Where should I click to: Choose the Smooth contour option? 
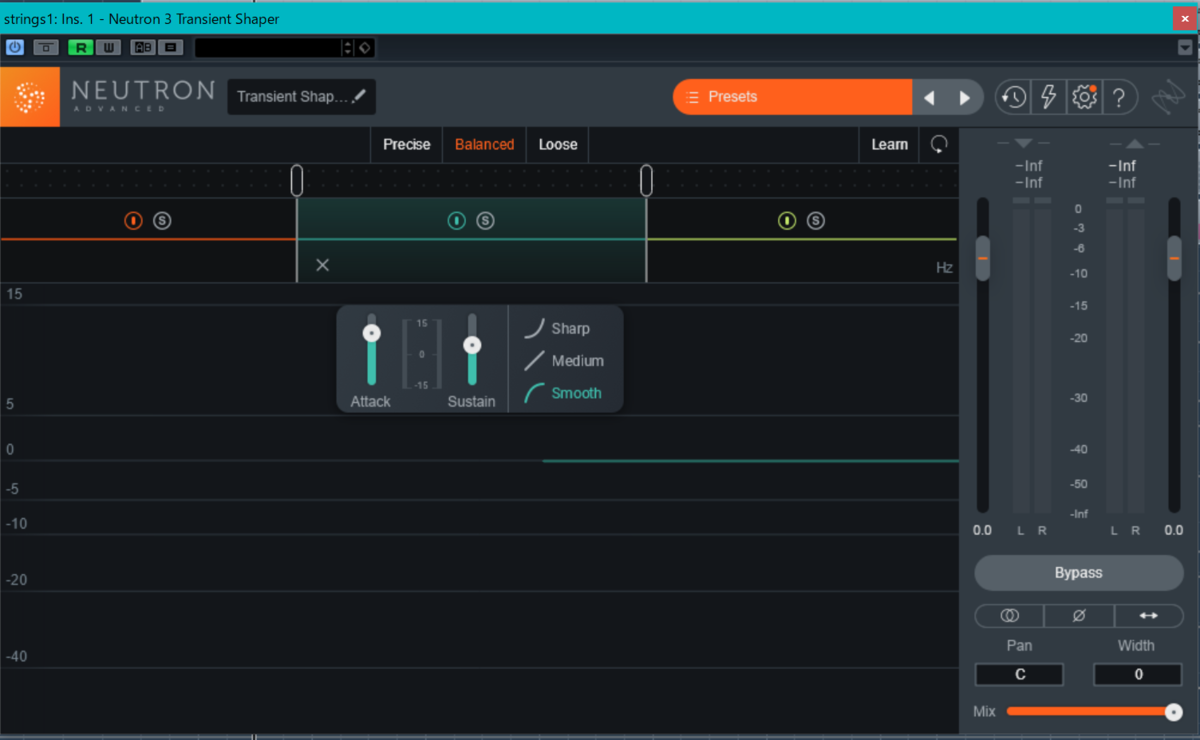click(x=563, y=393)
